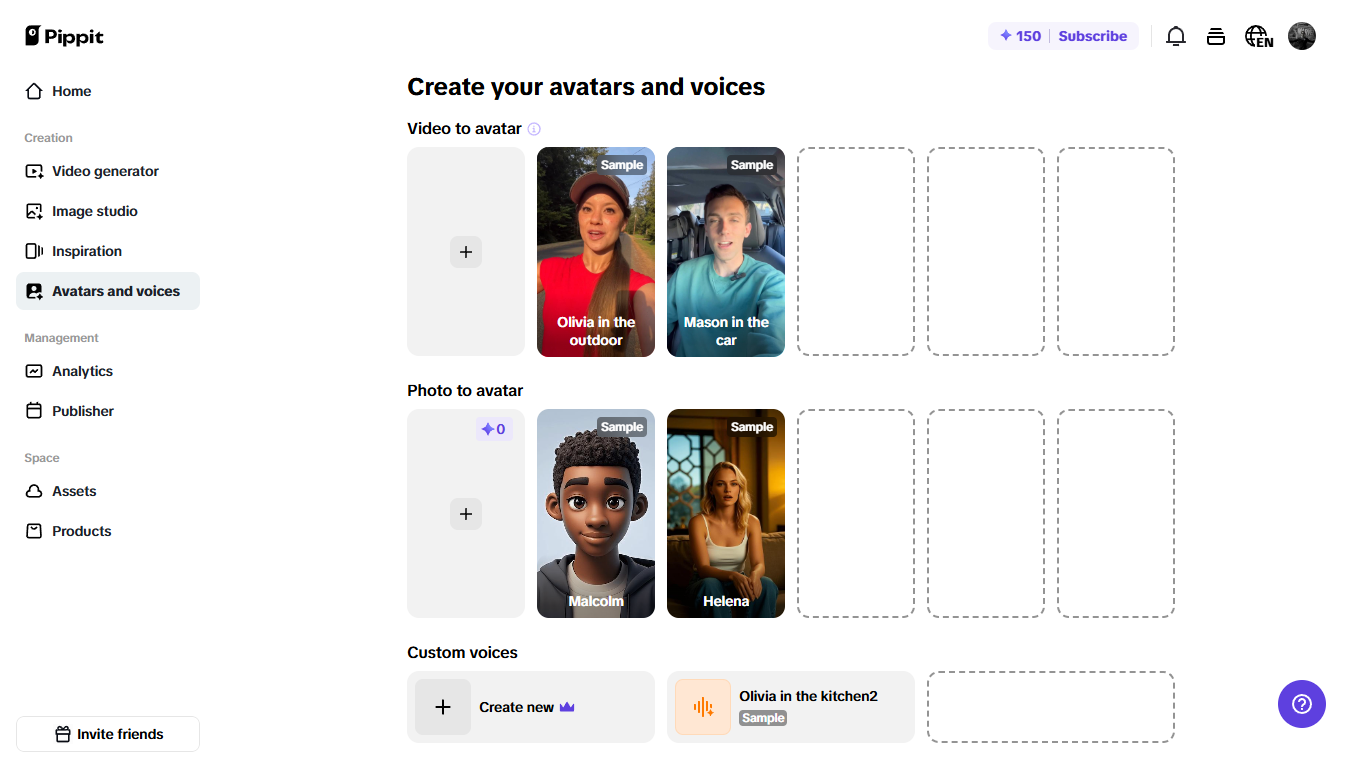
Task: Open the EN language selector
Action: [x=1258, y=36]
